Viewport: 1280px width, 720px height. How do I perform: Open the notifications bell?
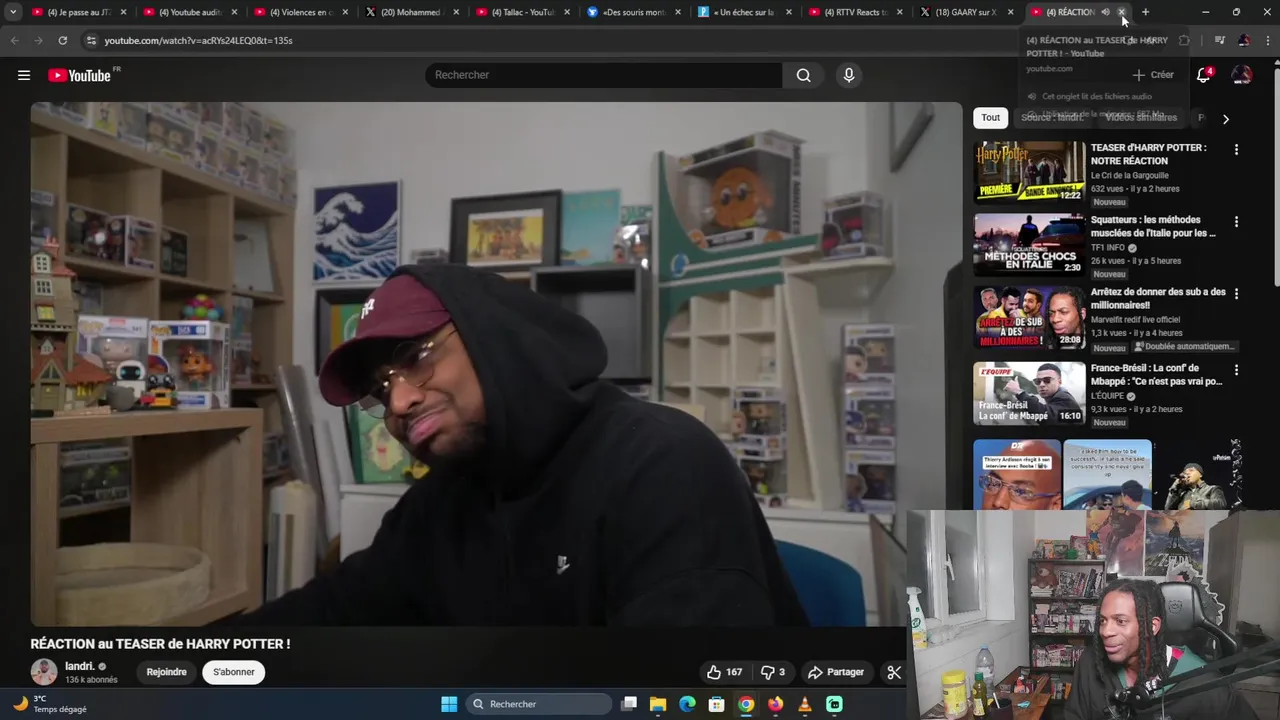[1204, 75]
